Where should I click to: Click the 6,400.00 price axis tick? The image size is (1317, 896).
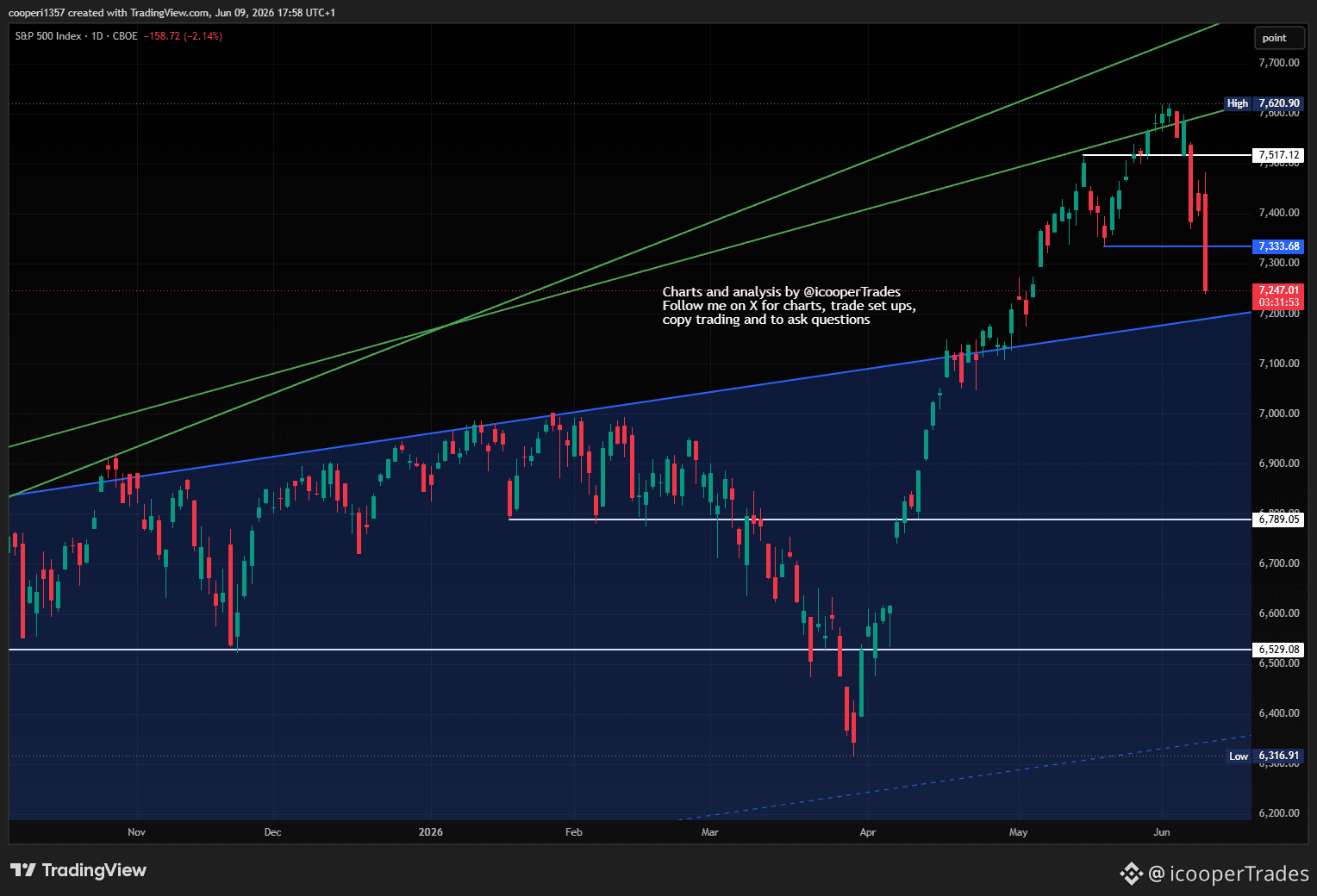click(x=1279, y=713)
